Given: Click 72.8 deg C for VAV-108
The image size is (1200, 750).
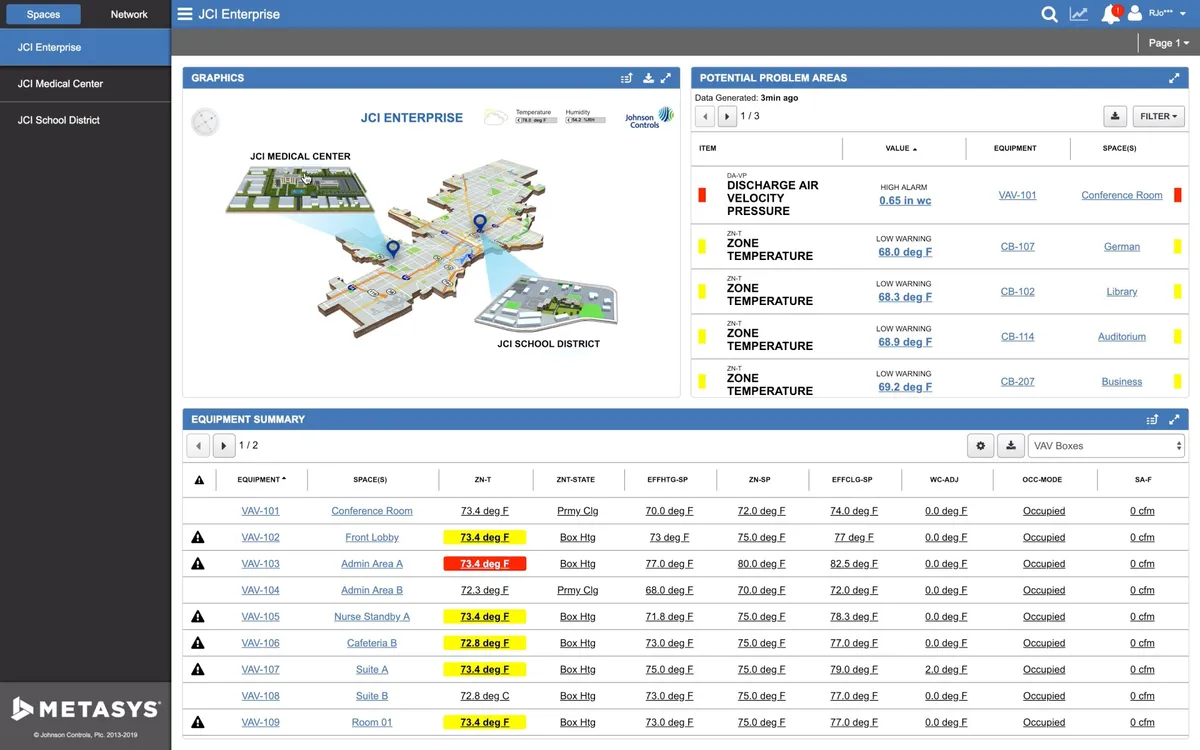Looking at the screenshot, I should tap(484, 696).
